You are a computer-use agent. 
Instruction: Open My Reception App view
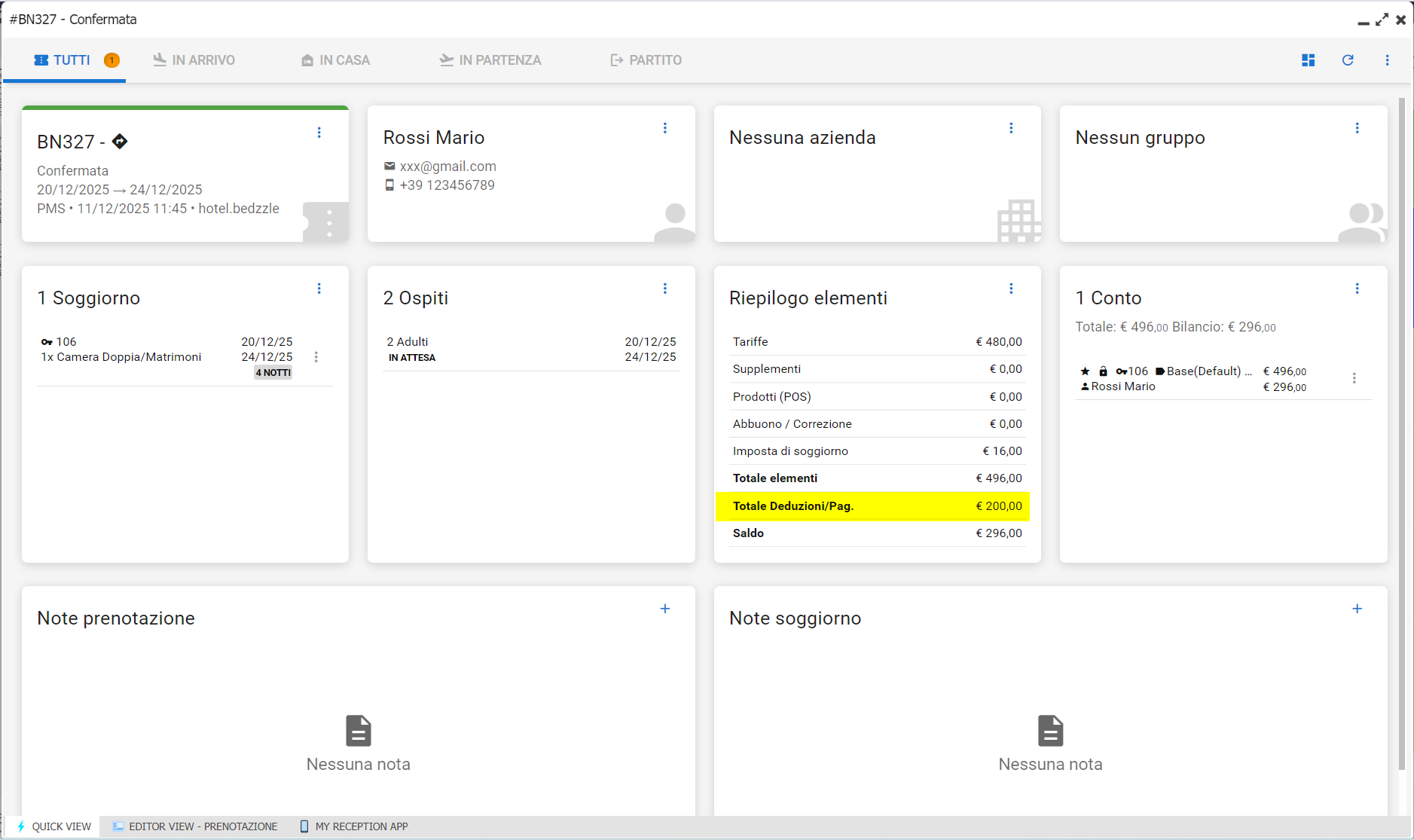tap(354, 826)
